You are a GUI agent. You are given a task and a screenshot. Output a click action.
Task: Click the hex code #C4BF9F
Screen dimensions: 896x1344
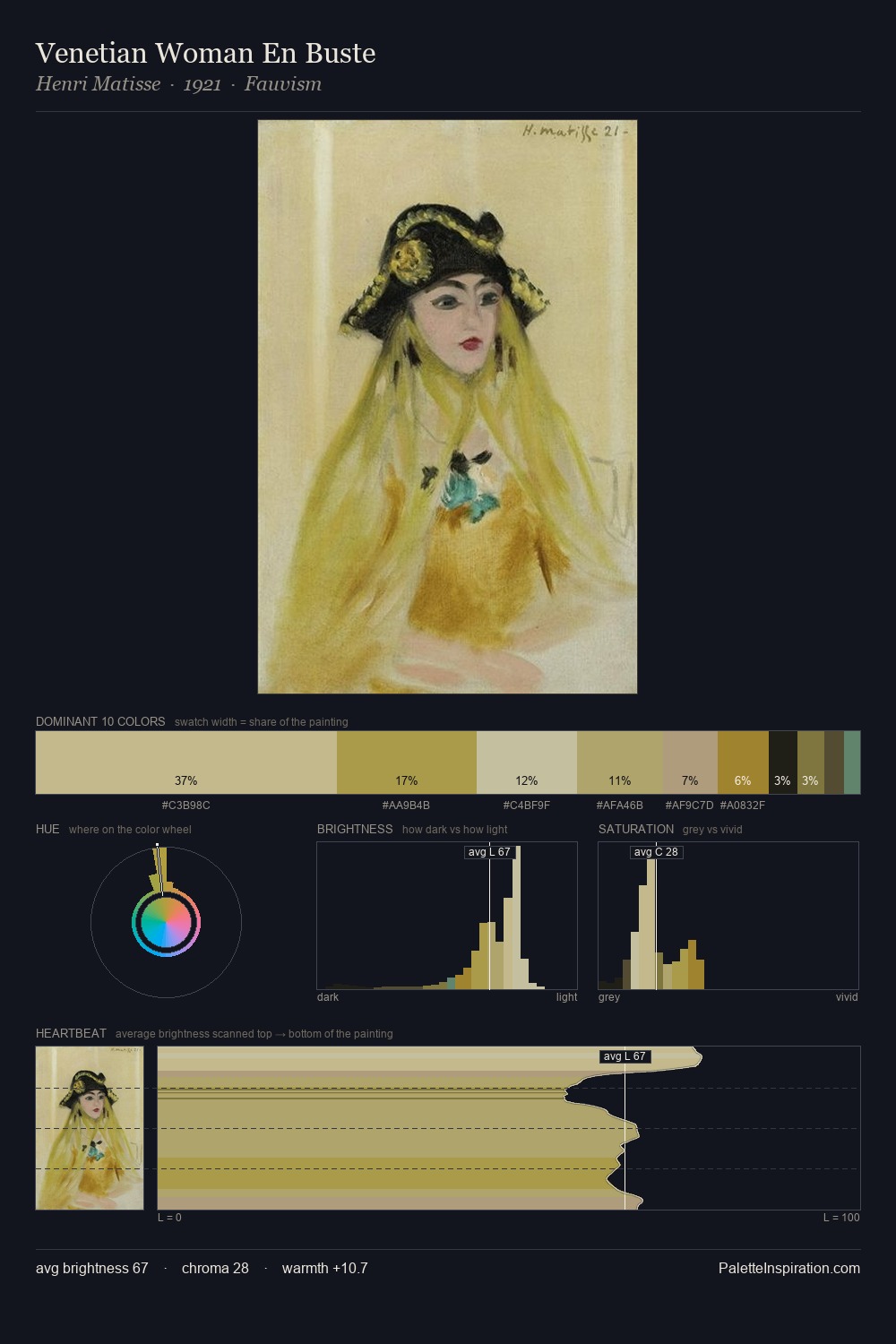(x=527, y=806)
